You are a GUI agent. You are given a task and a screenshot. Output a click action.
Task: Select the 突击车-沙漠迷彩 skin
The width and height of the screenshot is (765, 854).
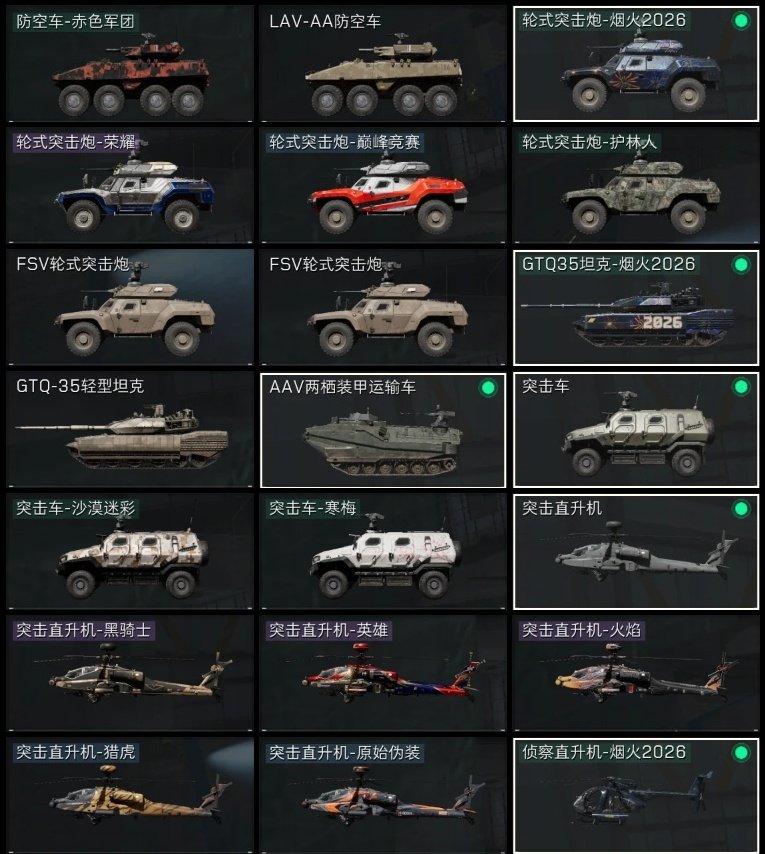[x=130, y=551]
